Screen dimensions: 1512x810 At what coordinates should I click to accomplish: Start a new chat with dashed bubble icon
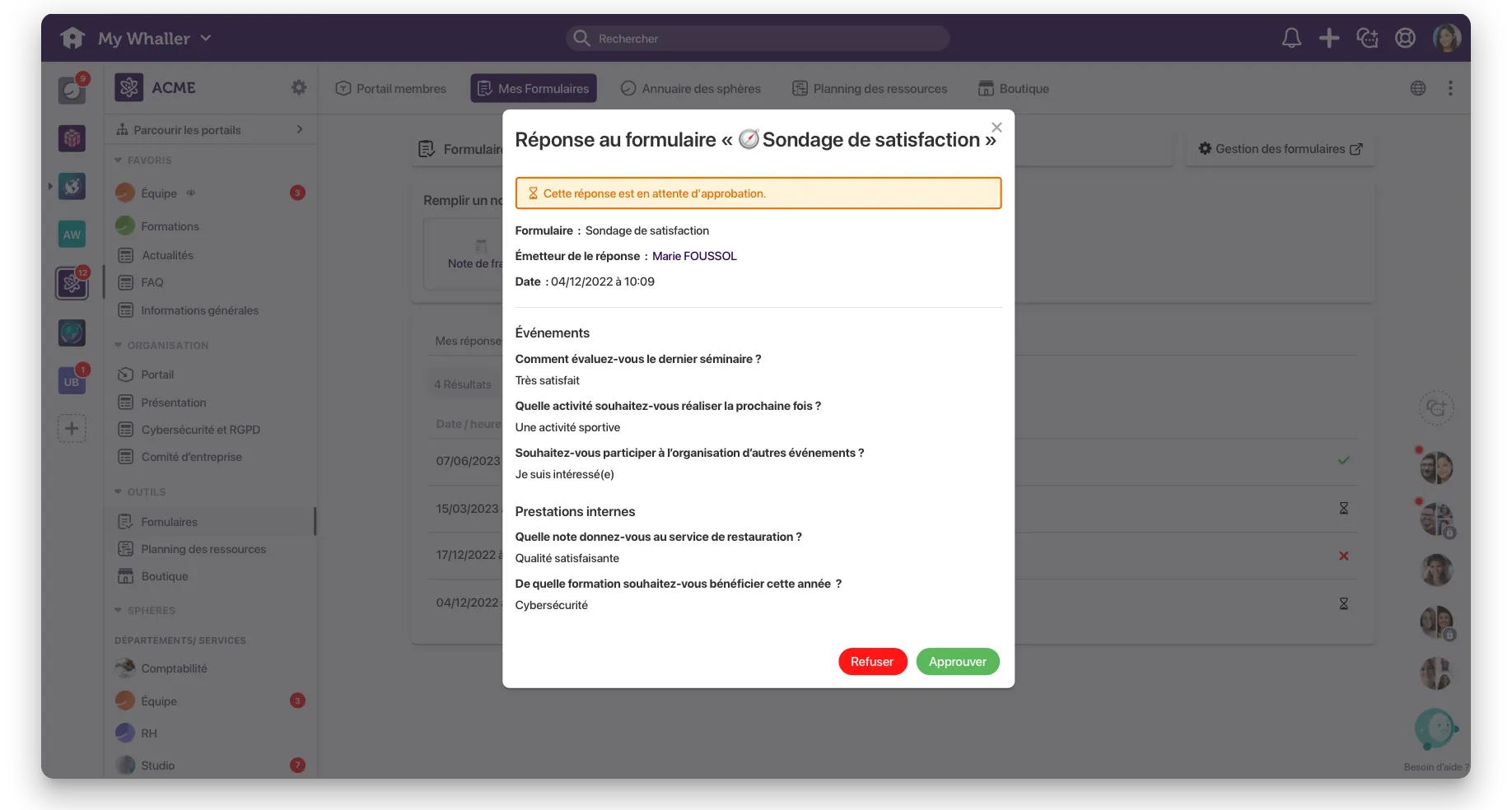pos(1436,407)
